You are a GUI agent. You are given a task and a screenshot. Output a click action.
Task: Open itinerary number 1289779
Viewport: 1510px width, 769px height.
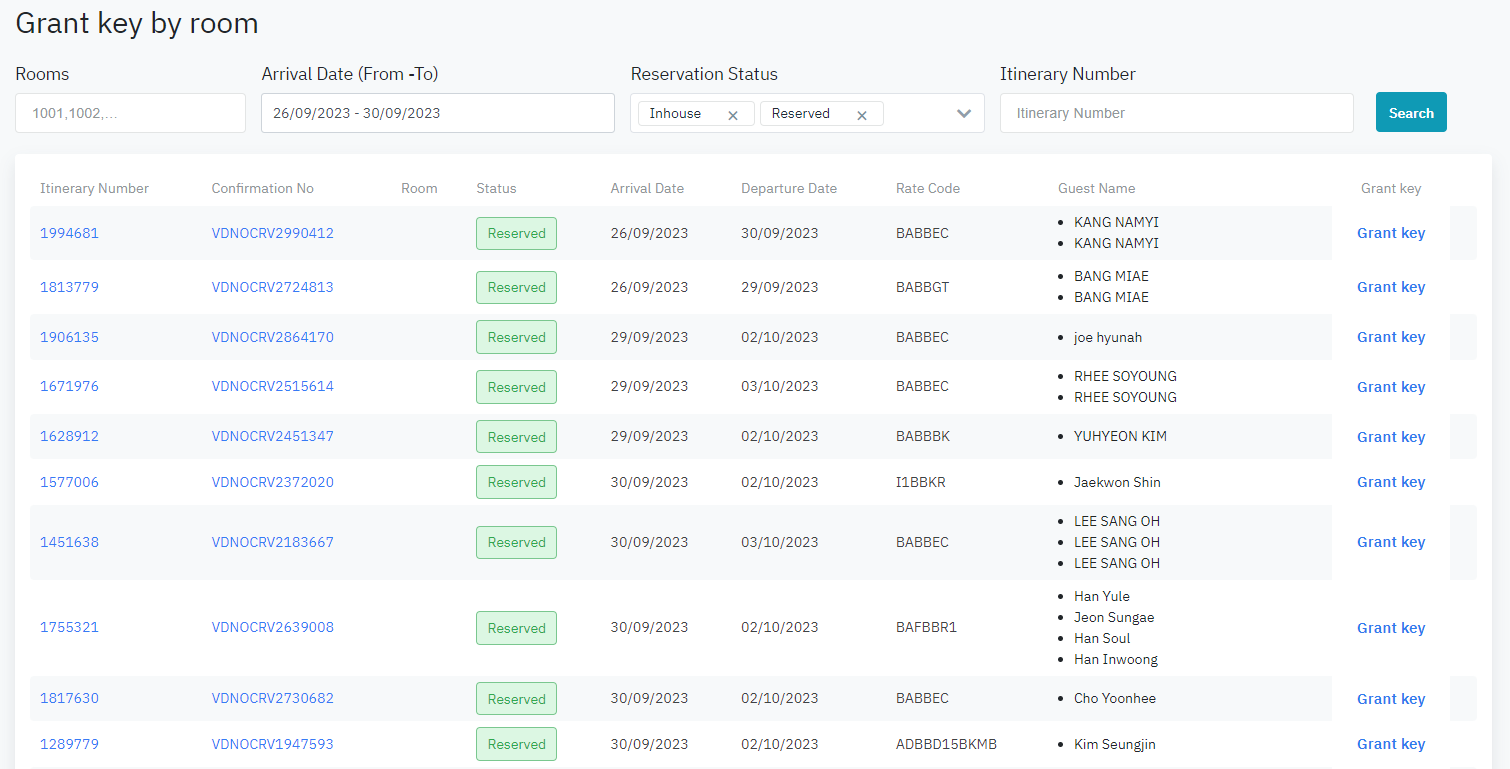point(69,744)
